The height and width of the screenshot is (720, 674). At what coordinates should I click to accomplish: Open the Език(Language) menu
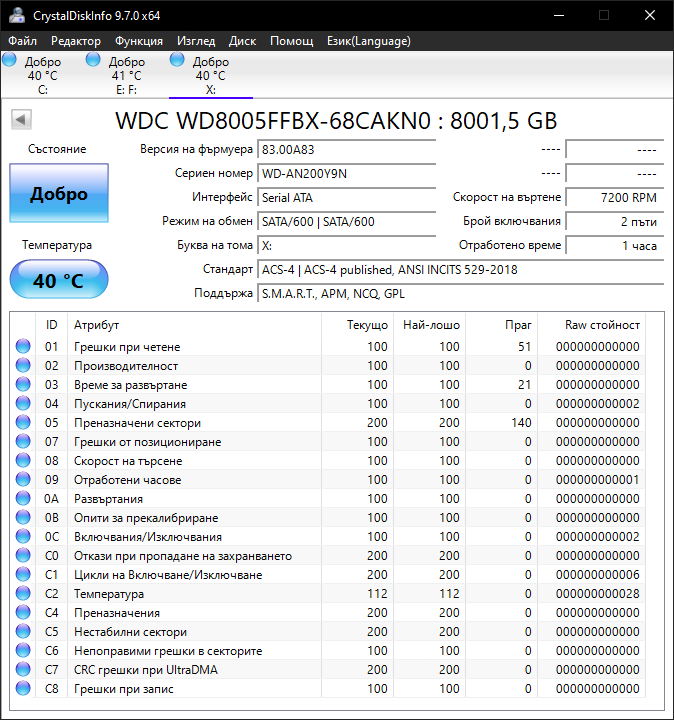point(369,41)
